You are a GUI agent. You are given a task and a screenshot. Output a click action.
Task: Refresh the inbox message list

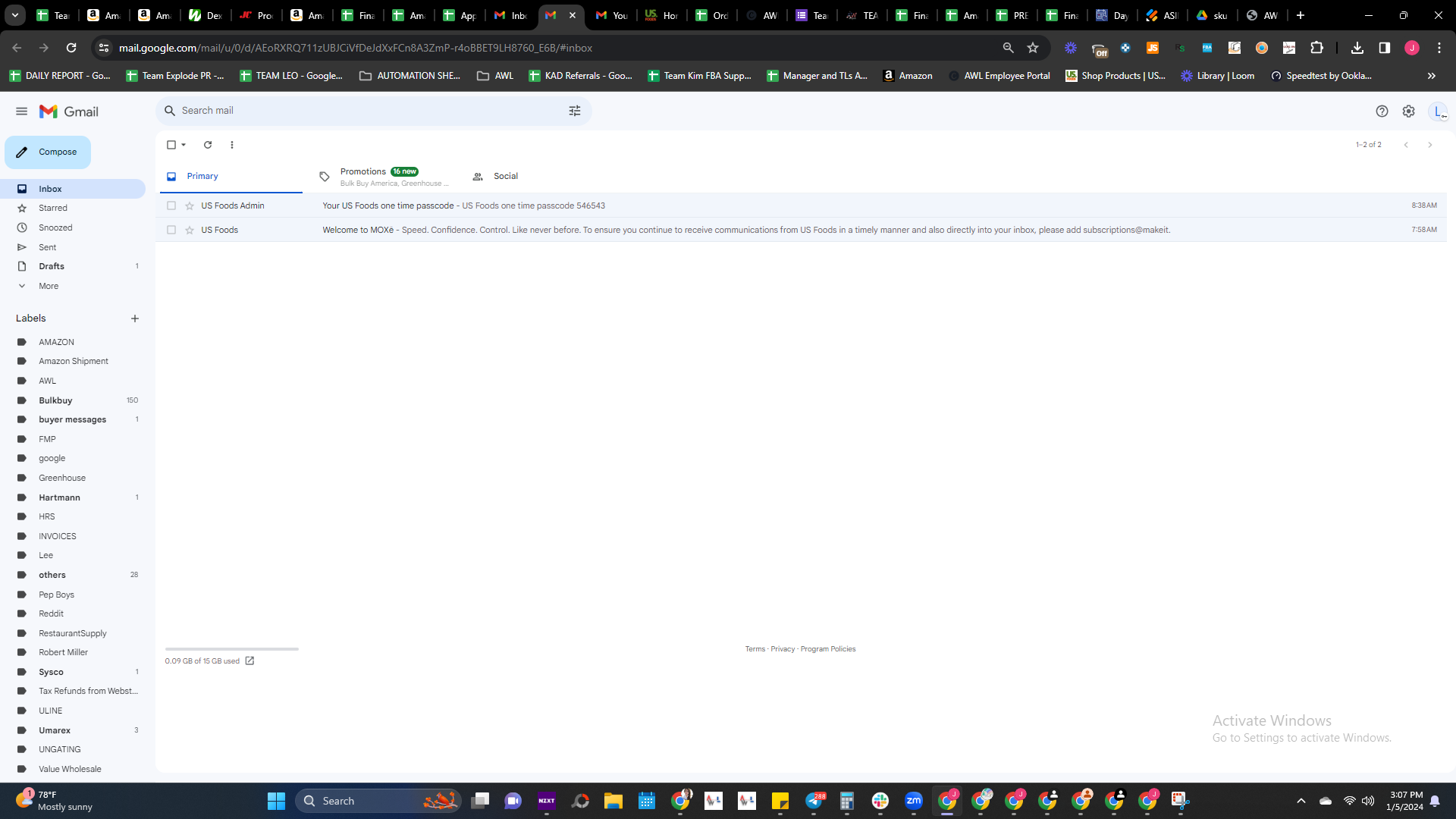tap(208, 145)
